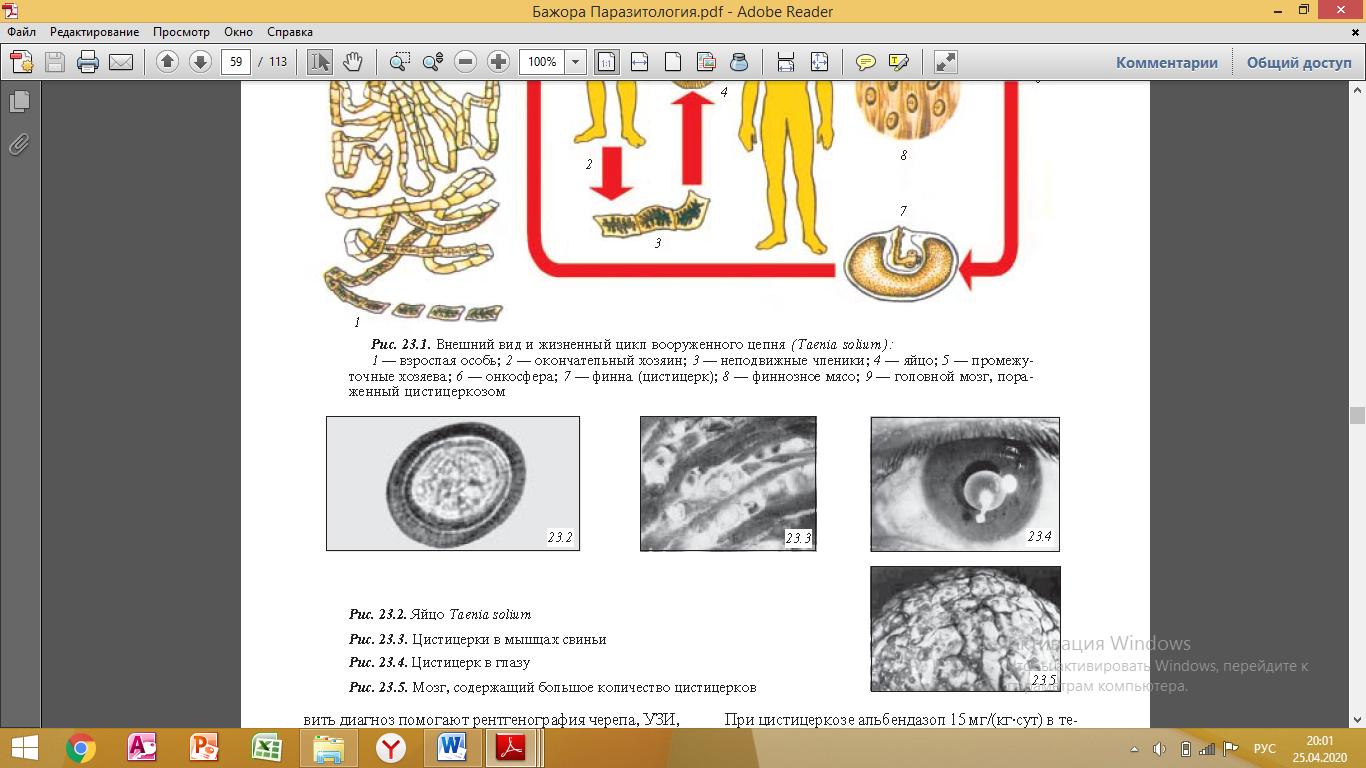The height and width of the screenshot is (768, 1366).
Task: Click caption 'Цистицерк в глазу'
Action: 470,662
